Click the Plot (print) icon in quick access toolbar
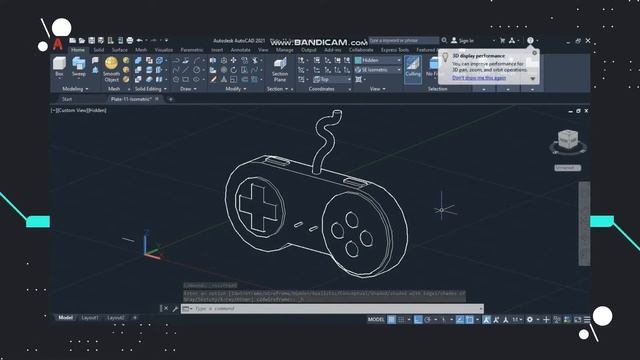The image size is (640, 360). (x=130, y=40)
